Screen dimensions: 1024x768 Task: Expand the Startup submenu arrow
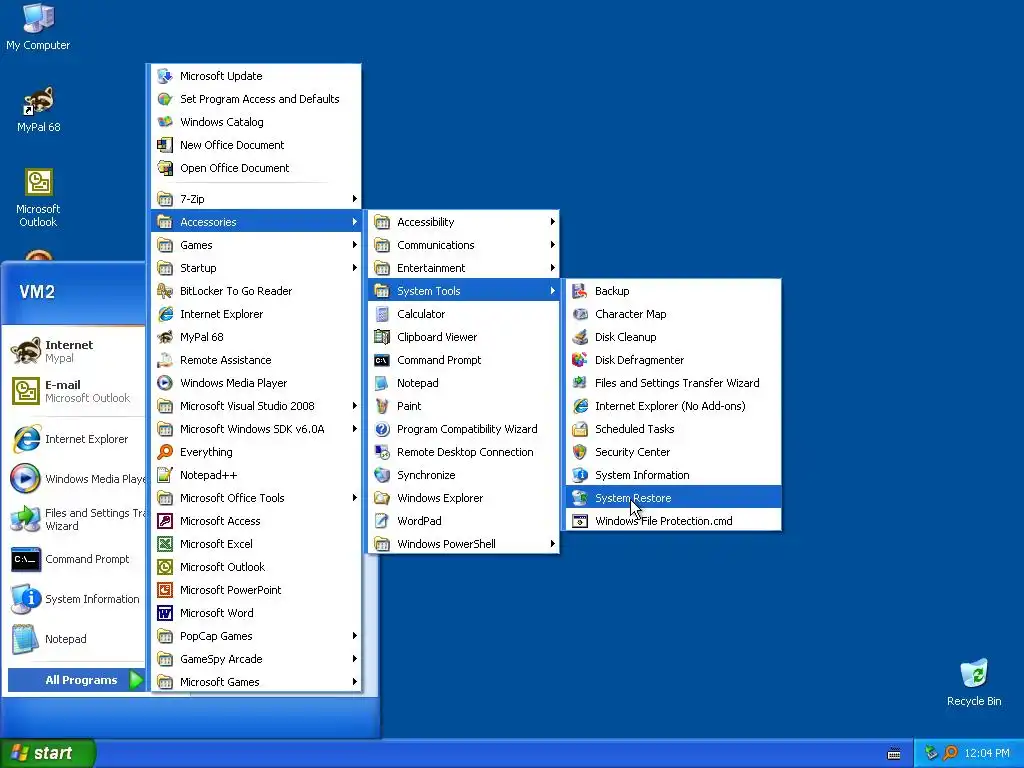[355, 268]
